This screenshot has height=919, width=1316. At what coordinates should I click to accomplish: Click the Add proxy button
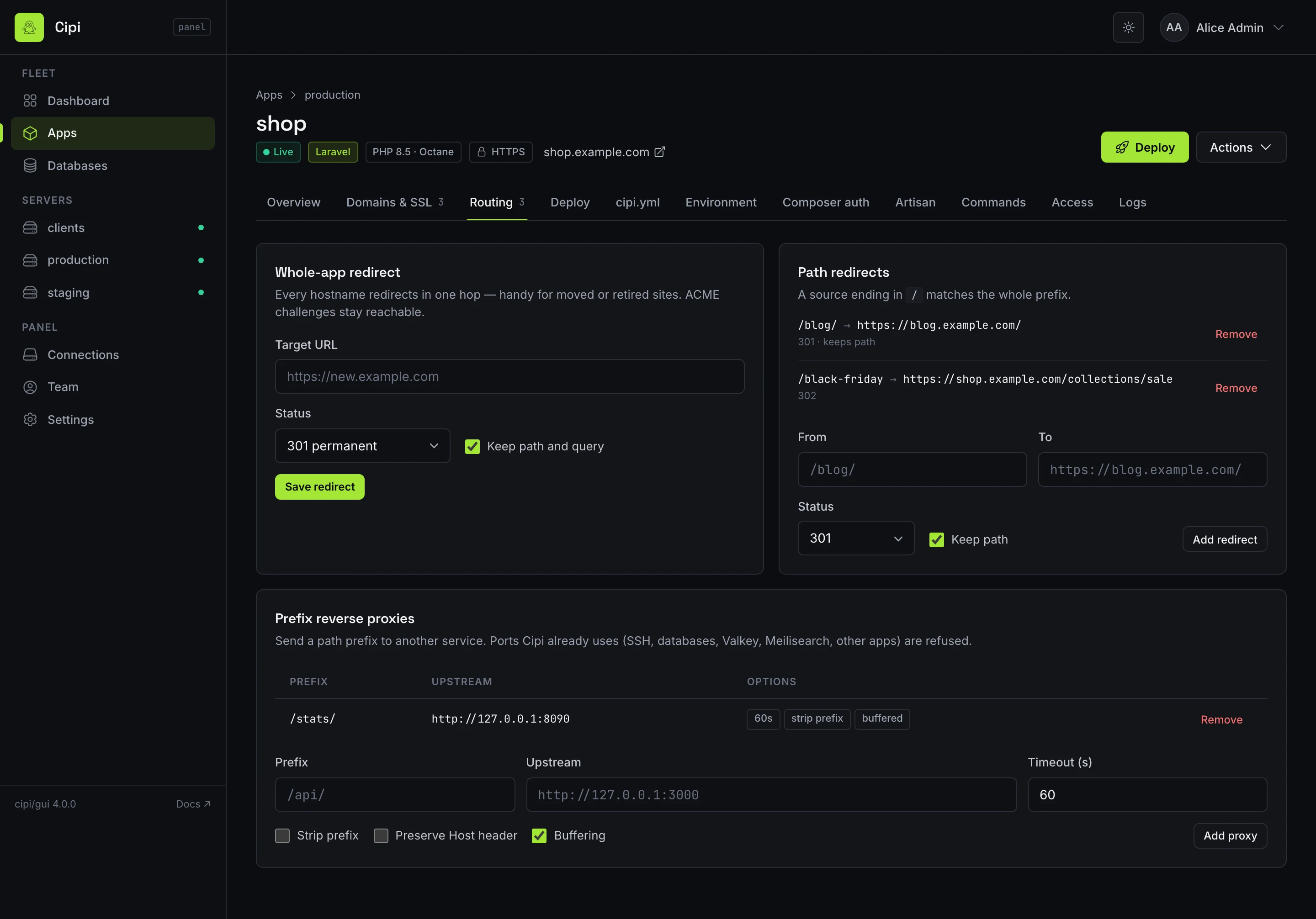tap(1230, 836)
